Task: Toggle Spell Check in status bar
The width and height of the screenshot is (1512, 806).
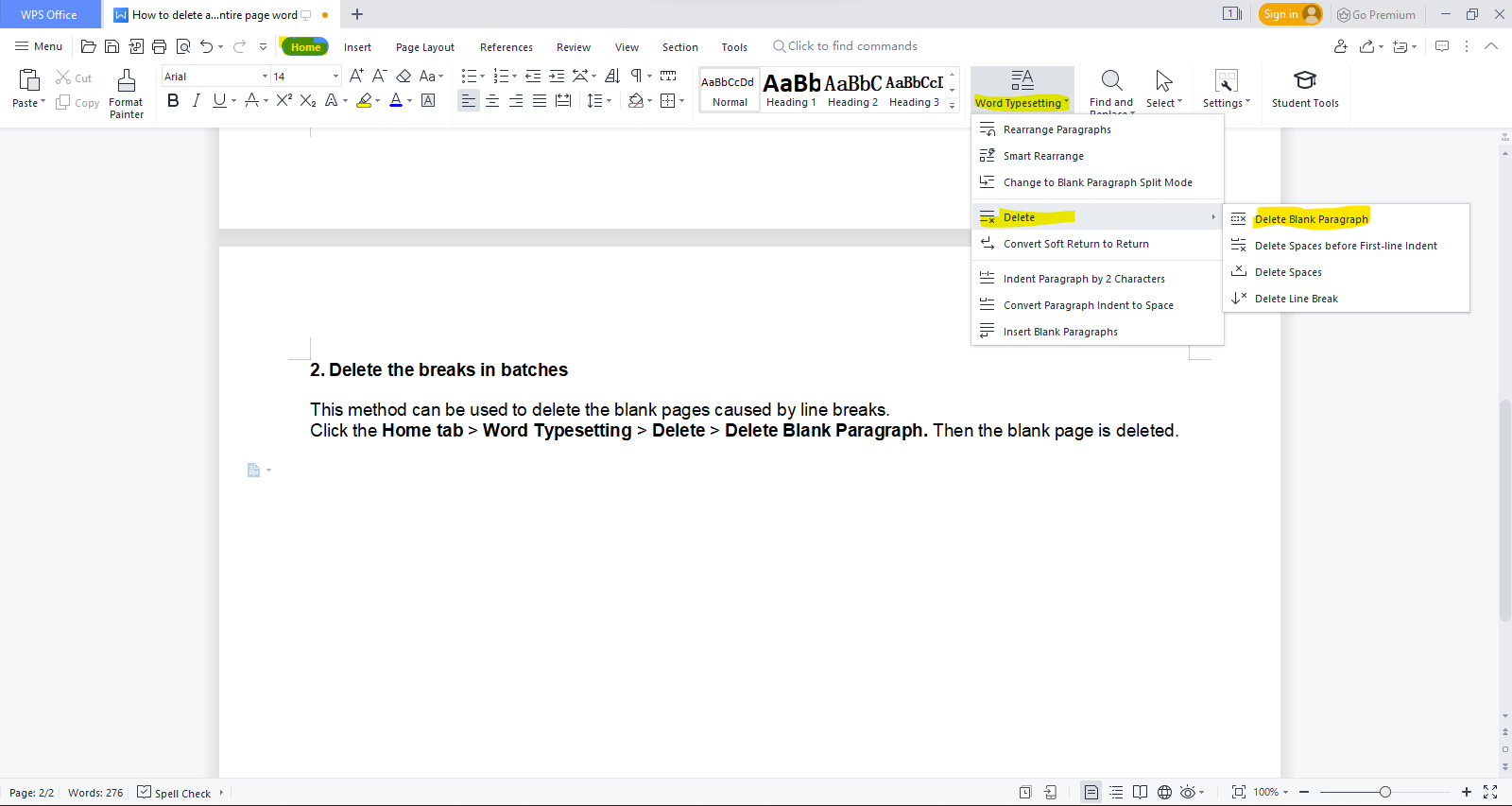Action: 174,793
